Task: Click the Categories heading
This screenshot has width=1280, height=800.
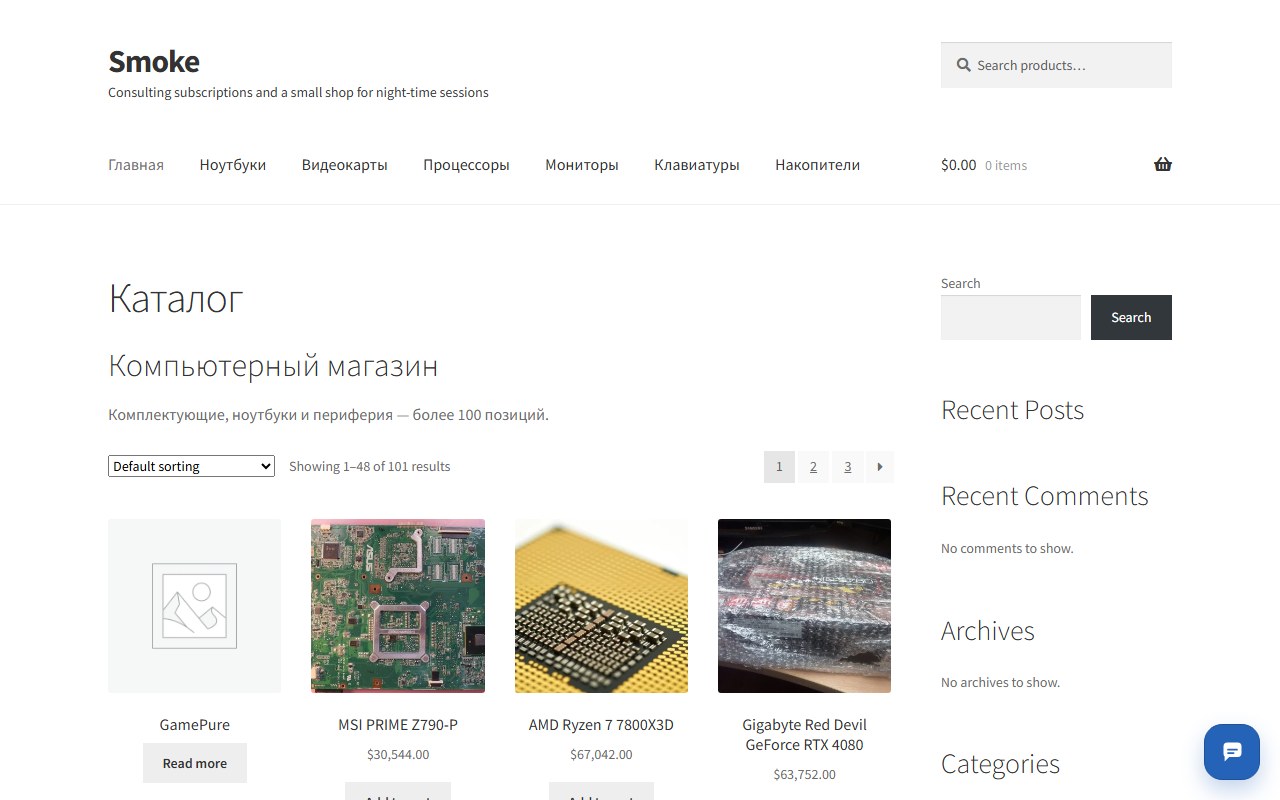Action: [1000, 764]
